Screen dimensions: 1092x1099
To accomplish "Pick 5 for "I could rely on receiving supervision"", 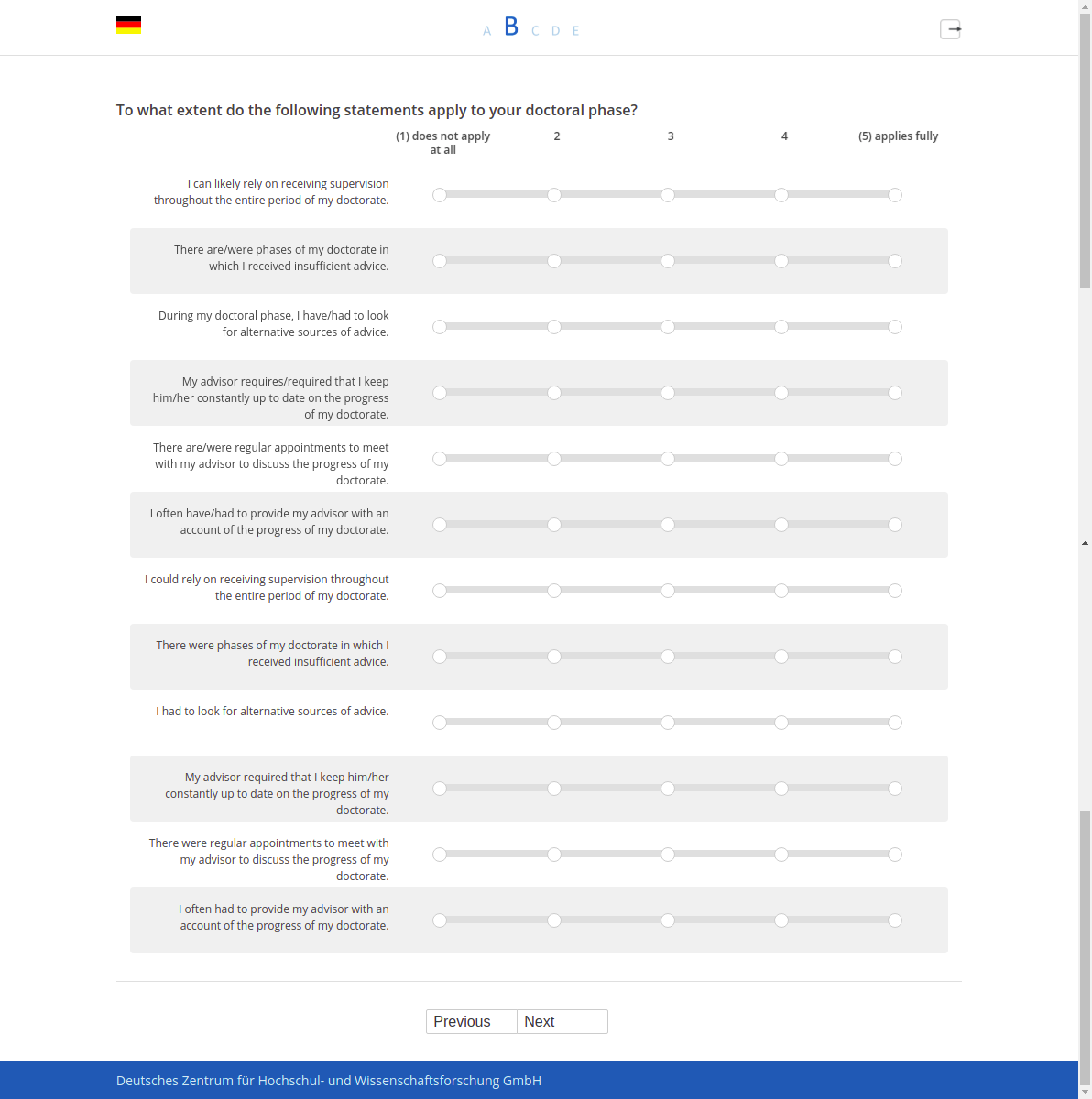I will point(895,591).
